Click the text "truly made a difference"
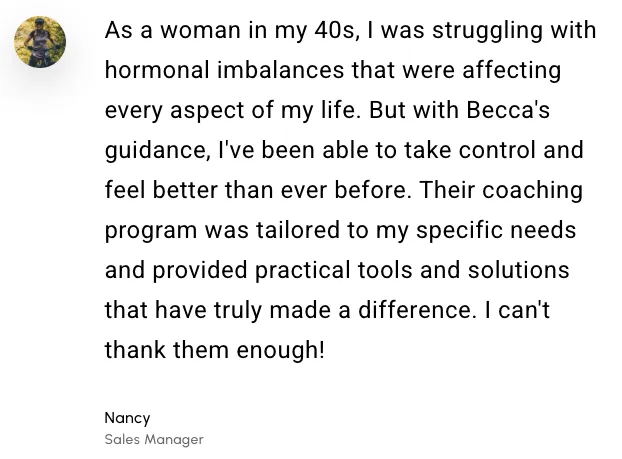This screenshot has width=622, height=459. coord(344,310)
